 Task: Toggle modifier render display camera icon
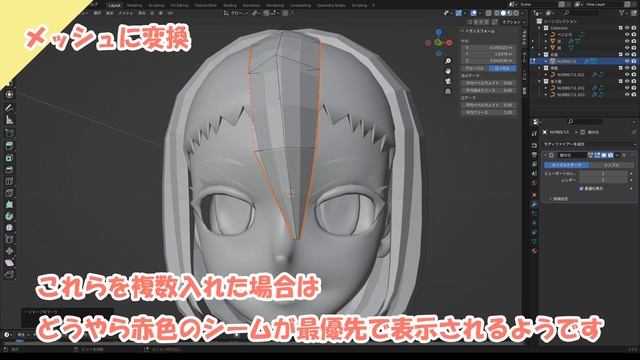pyautogui.click(x=610, y=156)
